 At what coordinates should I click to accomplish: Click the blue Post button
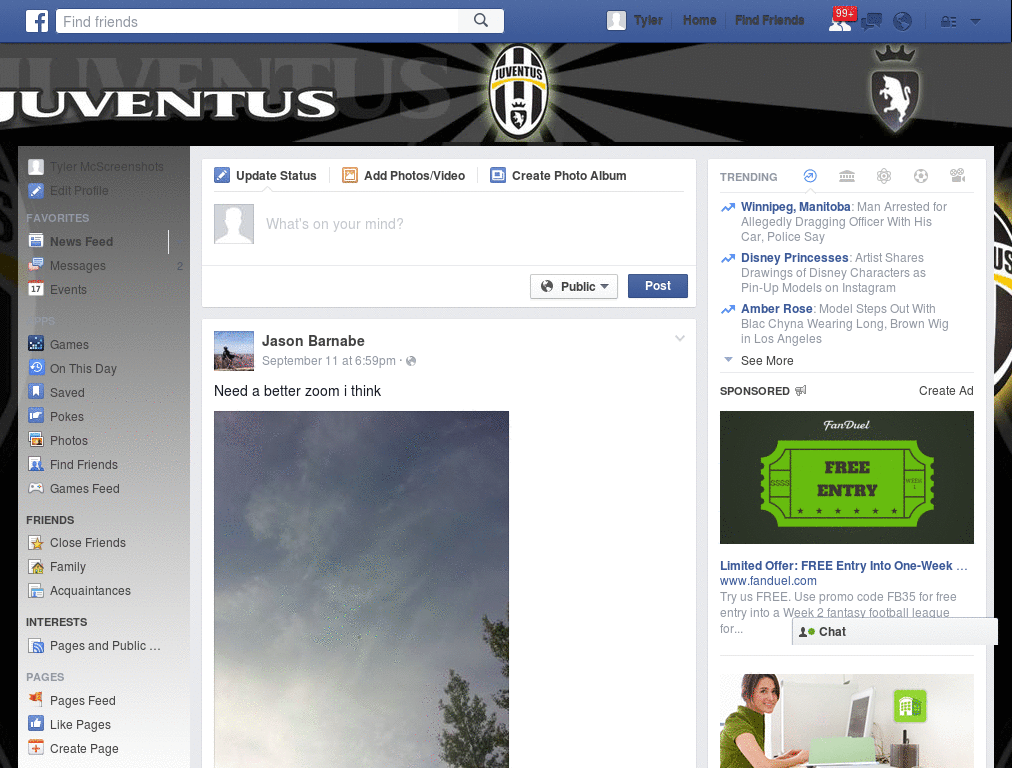(x=658, y=286)
